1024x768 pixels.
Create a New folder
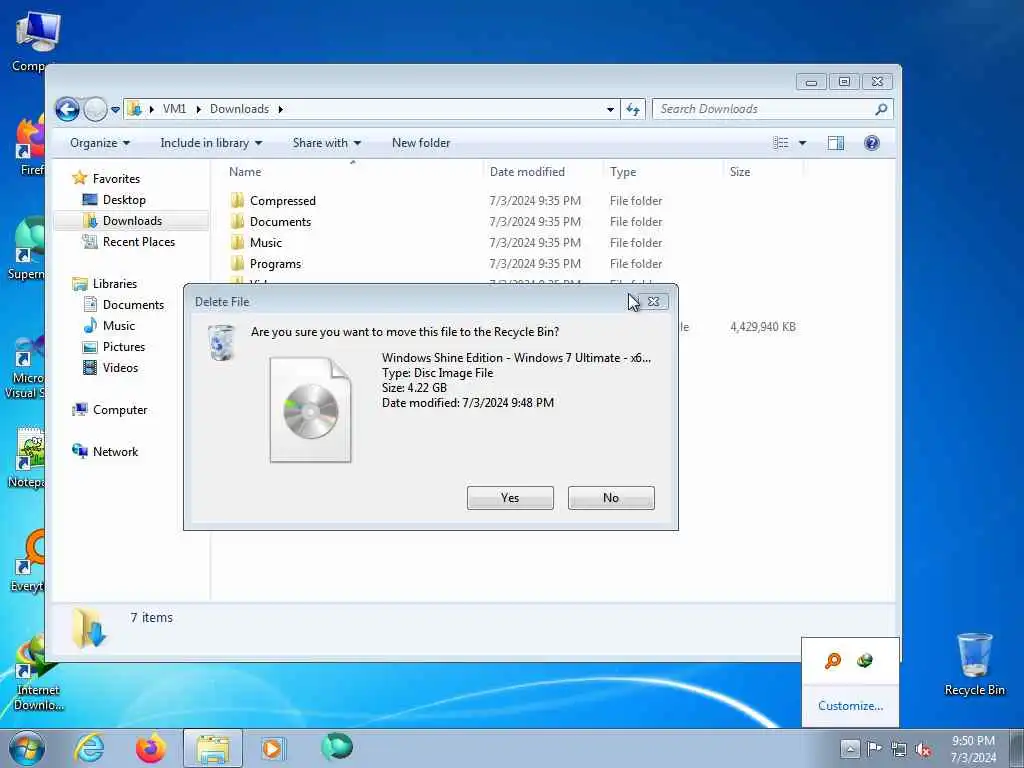[421, 143]
